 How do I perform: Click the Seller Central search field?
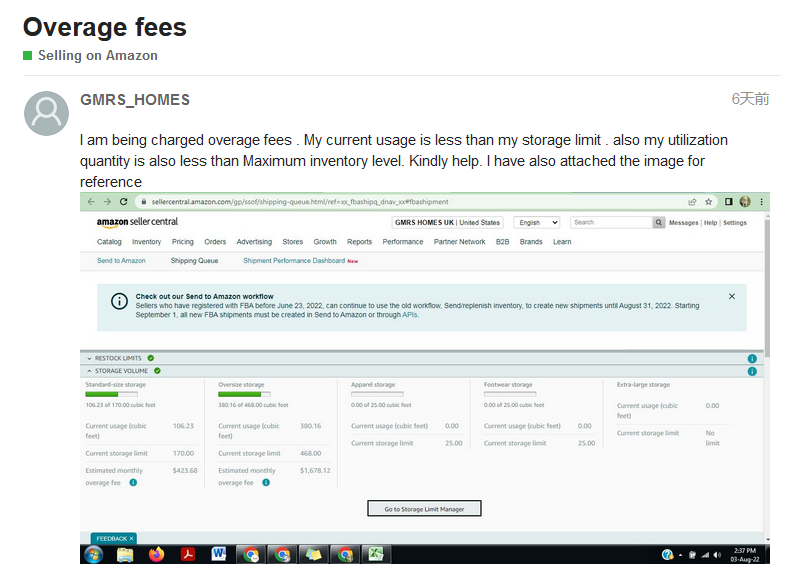tap(612, 222)
